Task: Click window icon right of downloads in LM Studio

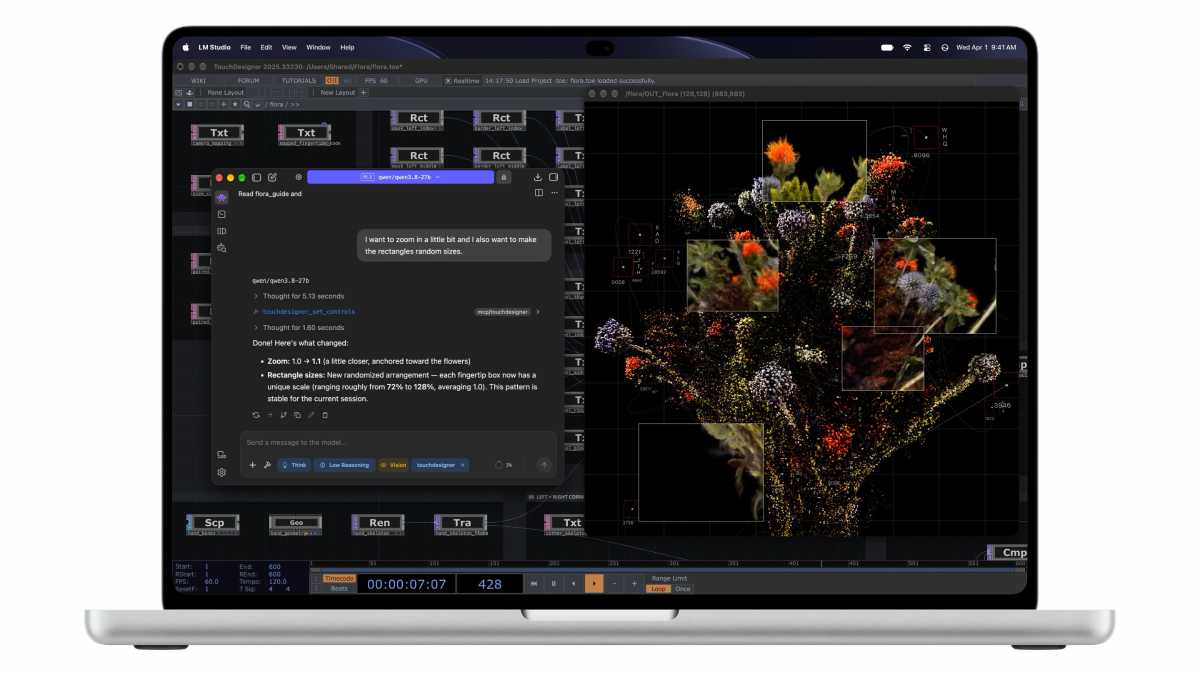Action: click(x=554, y=177)
